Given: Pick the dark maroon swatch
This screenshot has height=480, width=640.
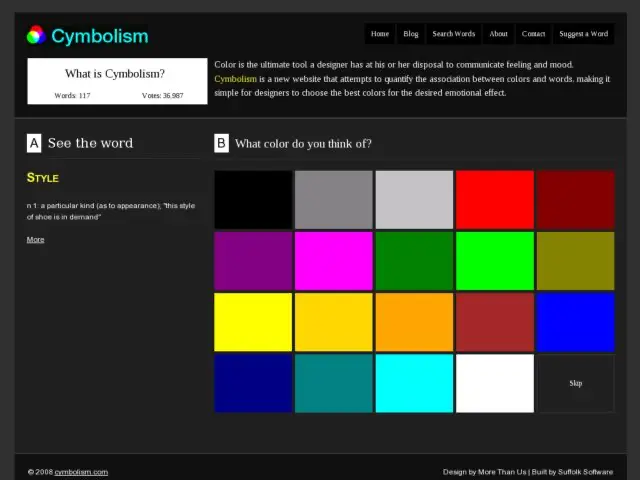Looking at the screenshot, I should [x=576, y=200].
